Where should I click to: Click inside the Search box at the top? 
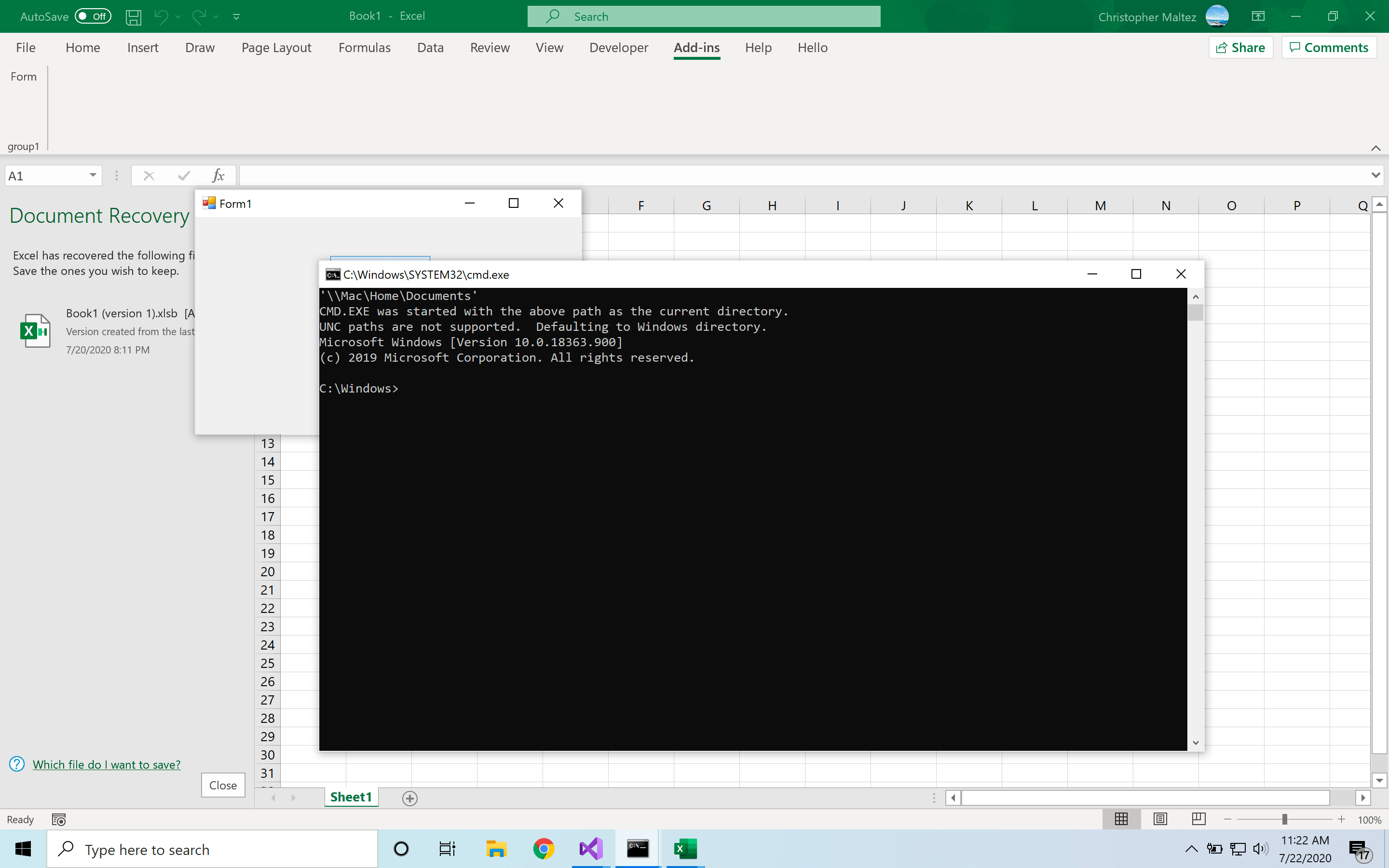[703, 16]
